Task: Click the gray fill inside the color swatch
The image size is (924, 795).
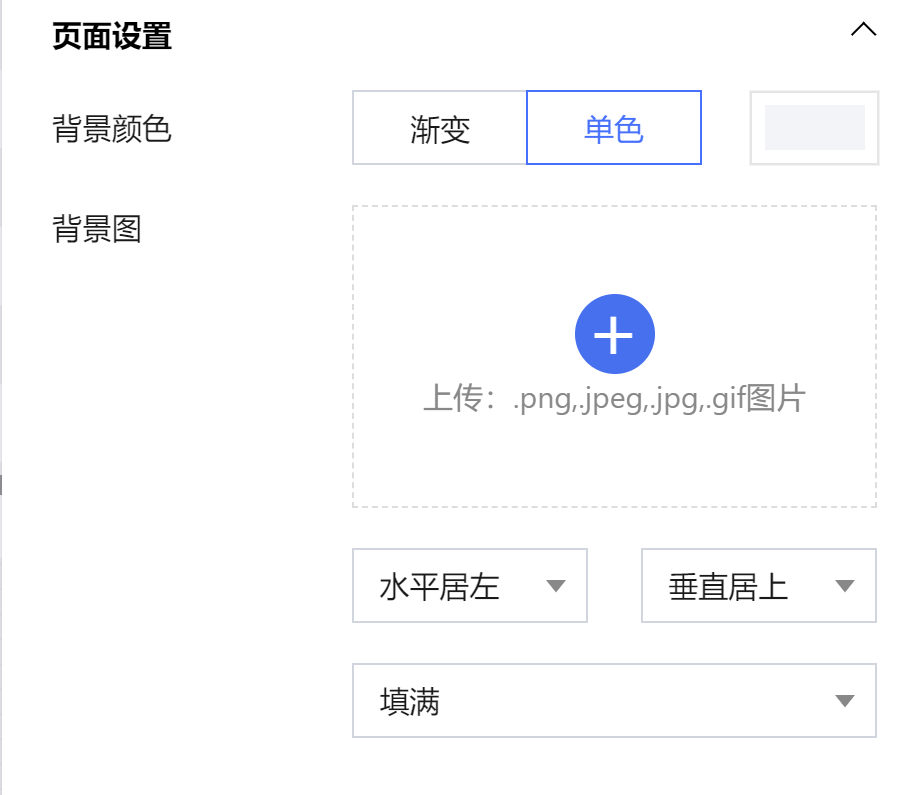Action: [814, 128]
